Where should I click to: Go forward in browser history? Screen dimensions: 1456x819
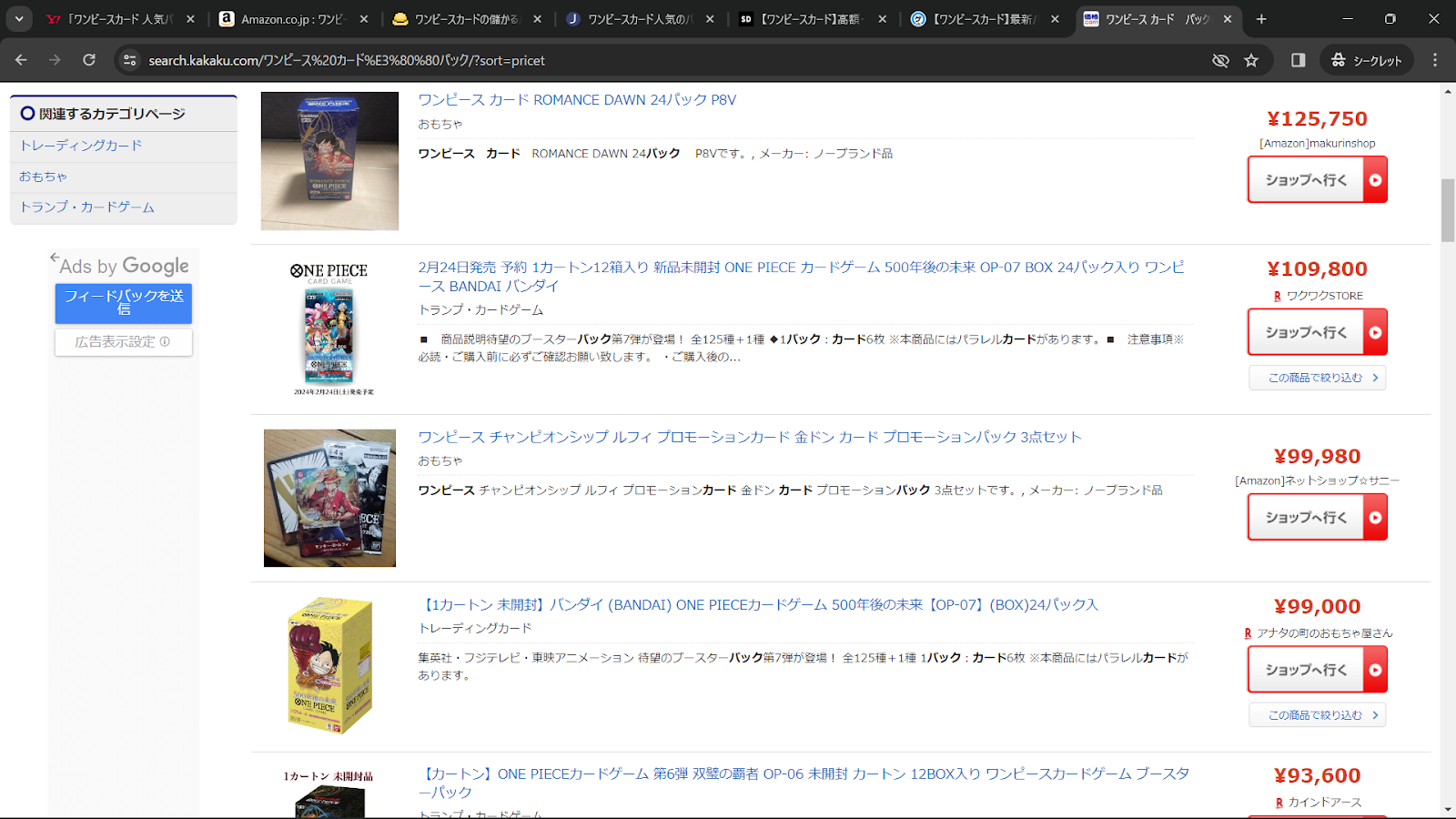pos(55,60)
